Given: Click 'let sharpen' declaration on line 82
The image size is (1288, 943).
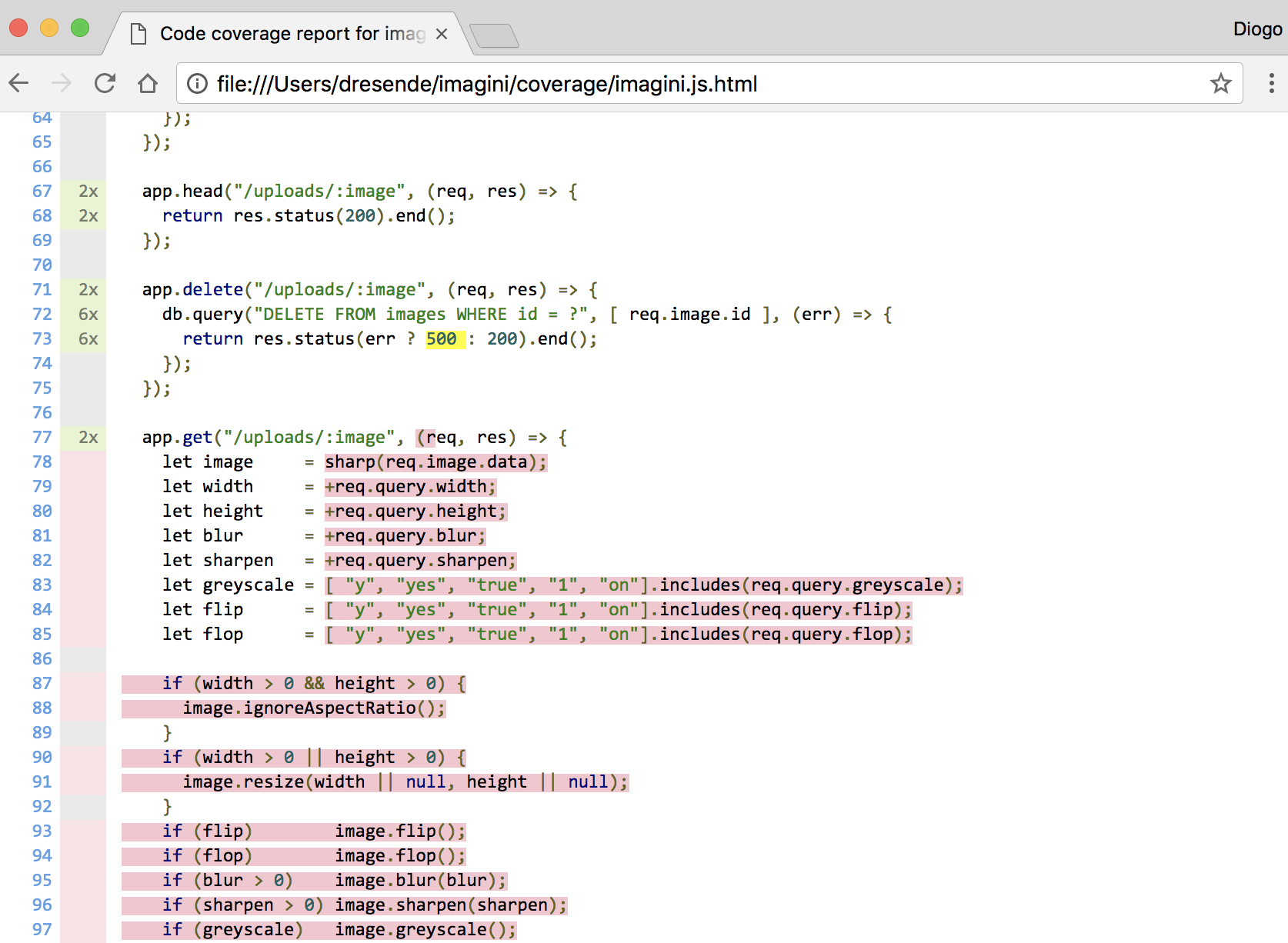Looking at the screenshot, I should 218,561.
